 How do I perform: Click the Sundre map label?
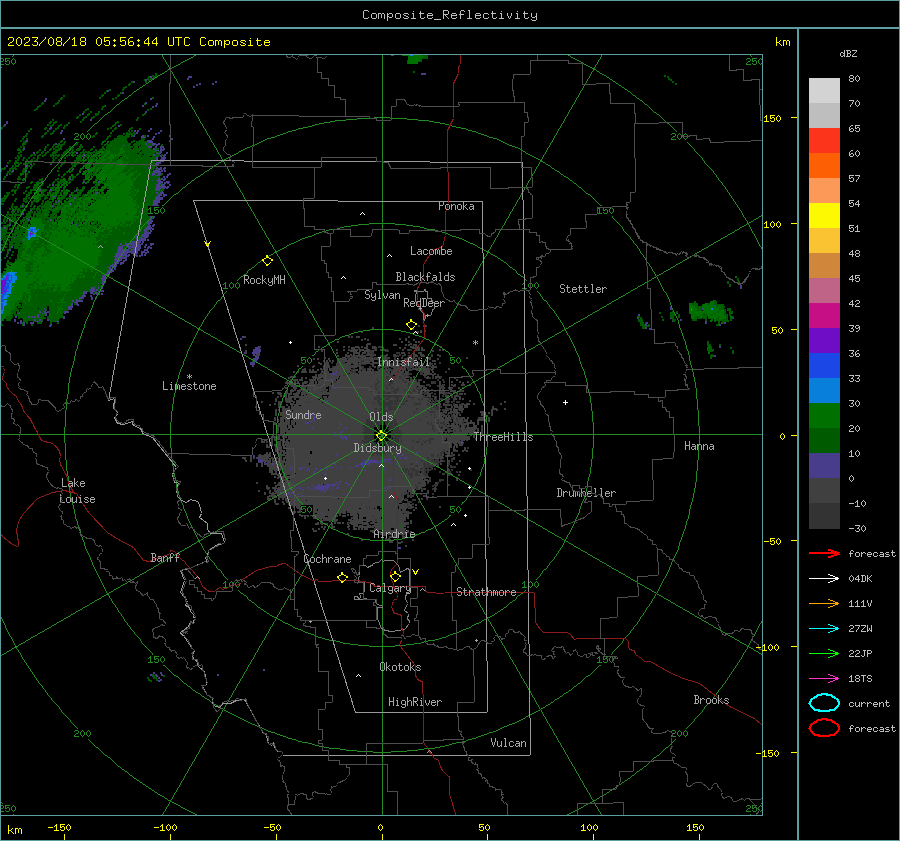click(x=303, y=414)
